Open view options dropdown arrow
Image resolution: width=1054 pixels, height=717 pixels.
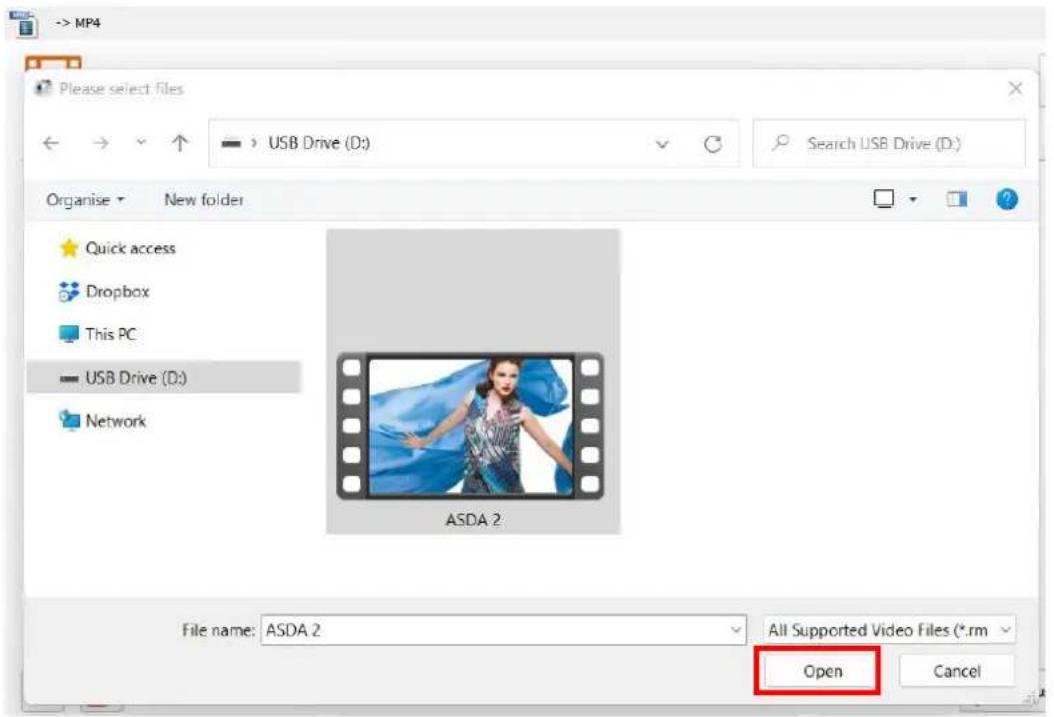coord(913,200)
